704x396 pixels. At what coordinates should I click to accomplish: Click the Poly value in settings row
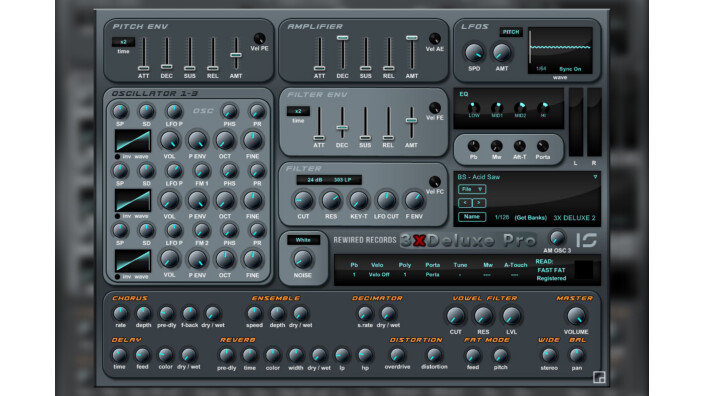(x=405, y=274)
